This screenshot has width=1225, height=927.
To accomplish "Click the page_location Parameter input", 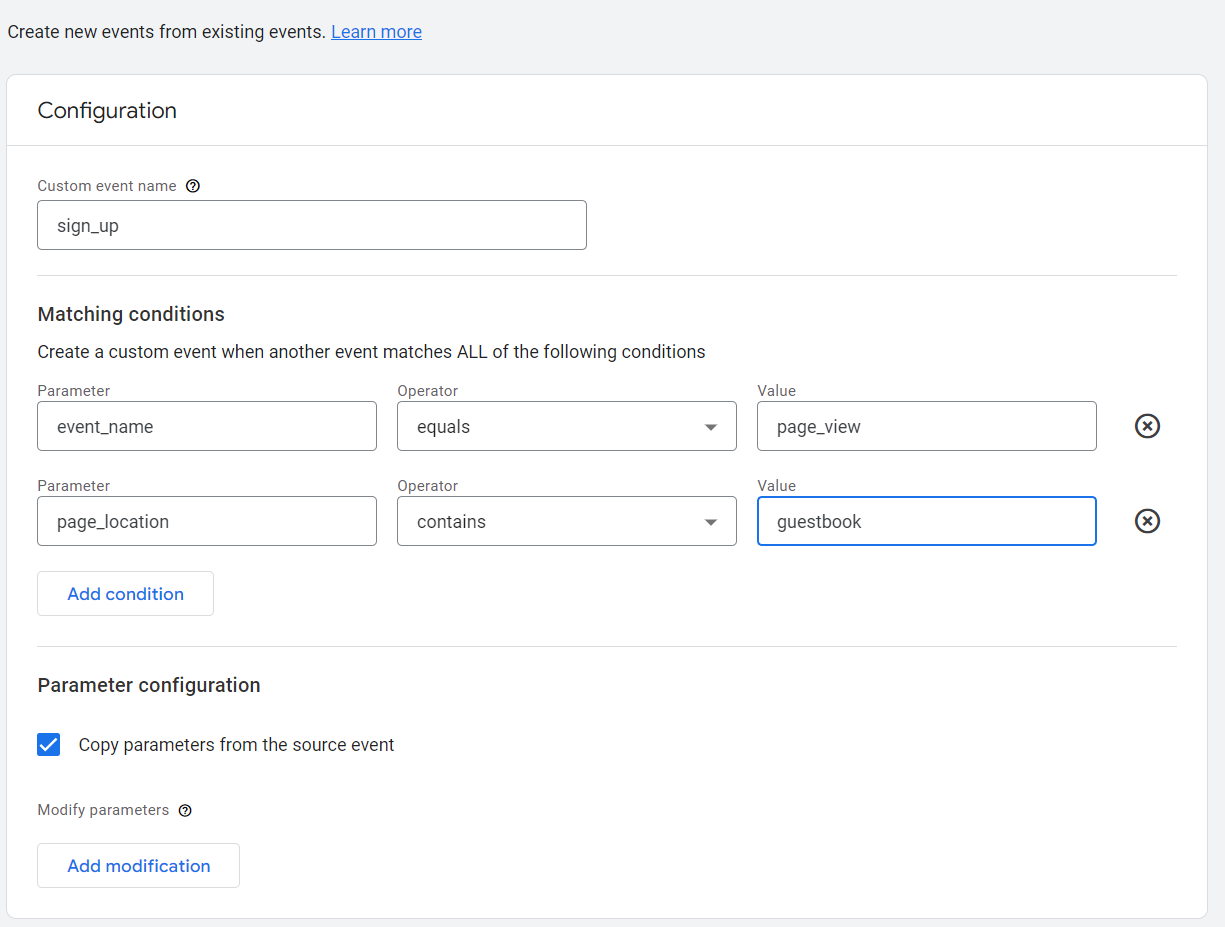I will point(206,522).
